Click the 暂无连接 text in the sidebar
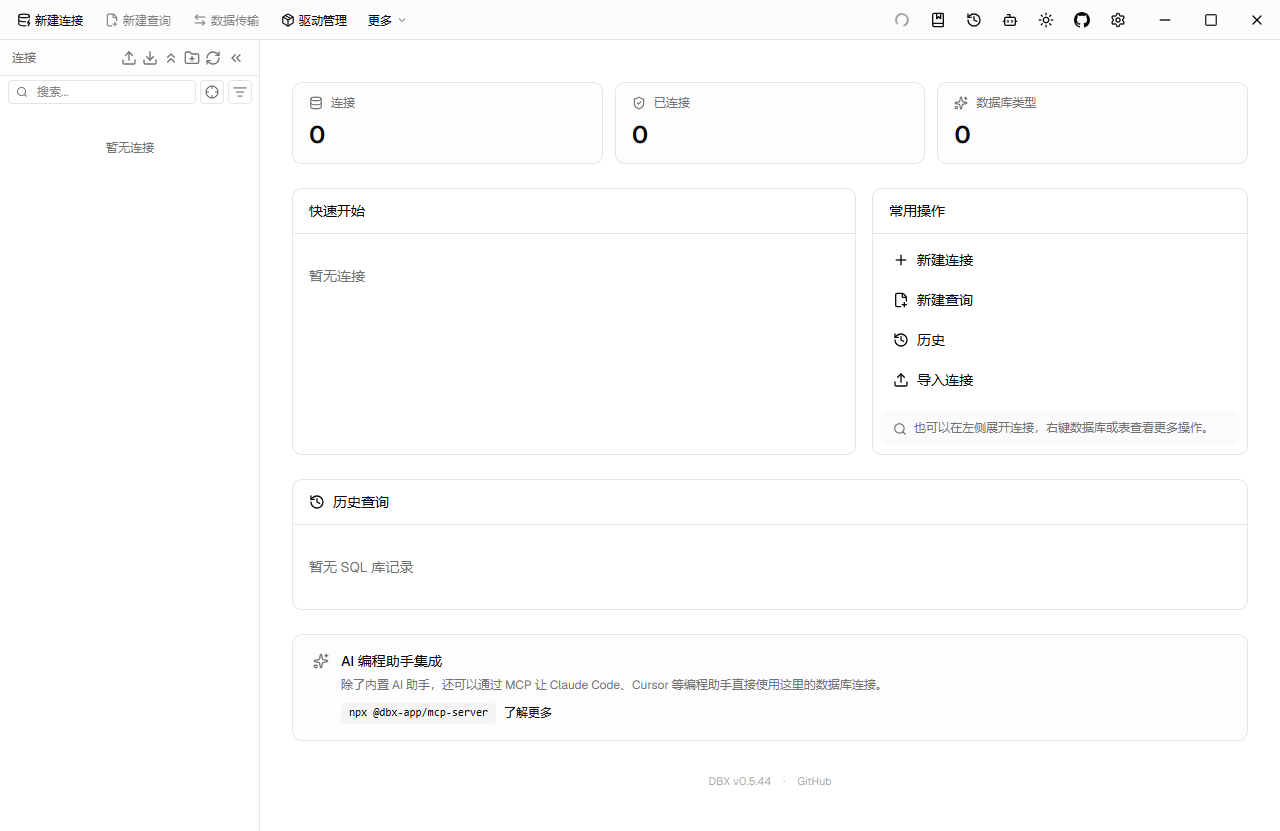The width and height of the screenshot is (1280, 831). [x=130, y=147]
